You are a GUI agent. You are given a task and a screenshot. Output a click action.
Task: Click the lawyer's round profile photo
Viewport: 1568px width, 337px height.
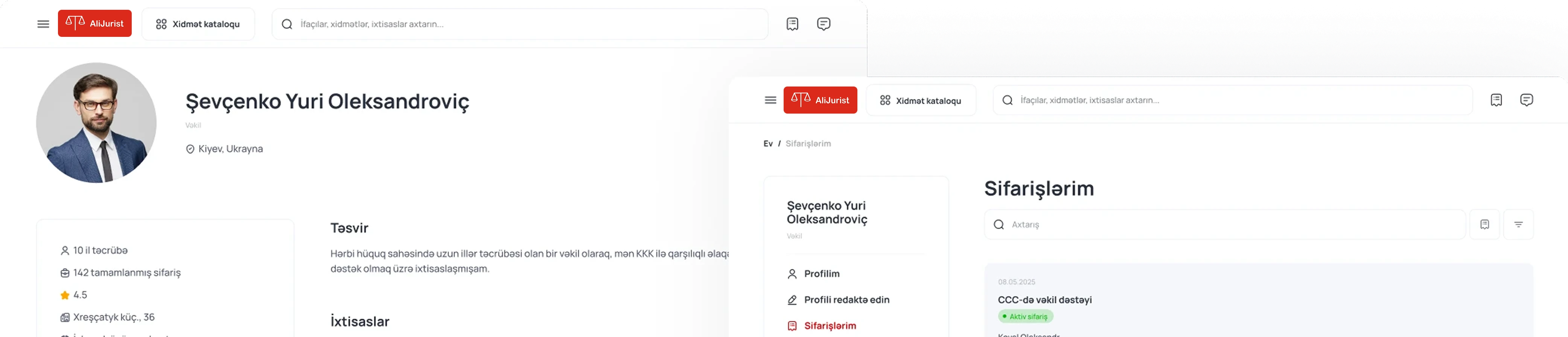tap(96, 122)
